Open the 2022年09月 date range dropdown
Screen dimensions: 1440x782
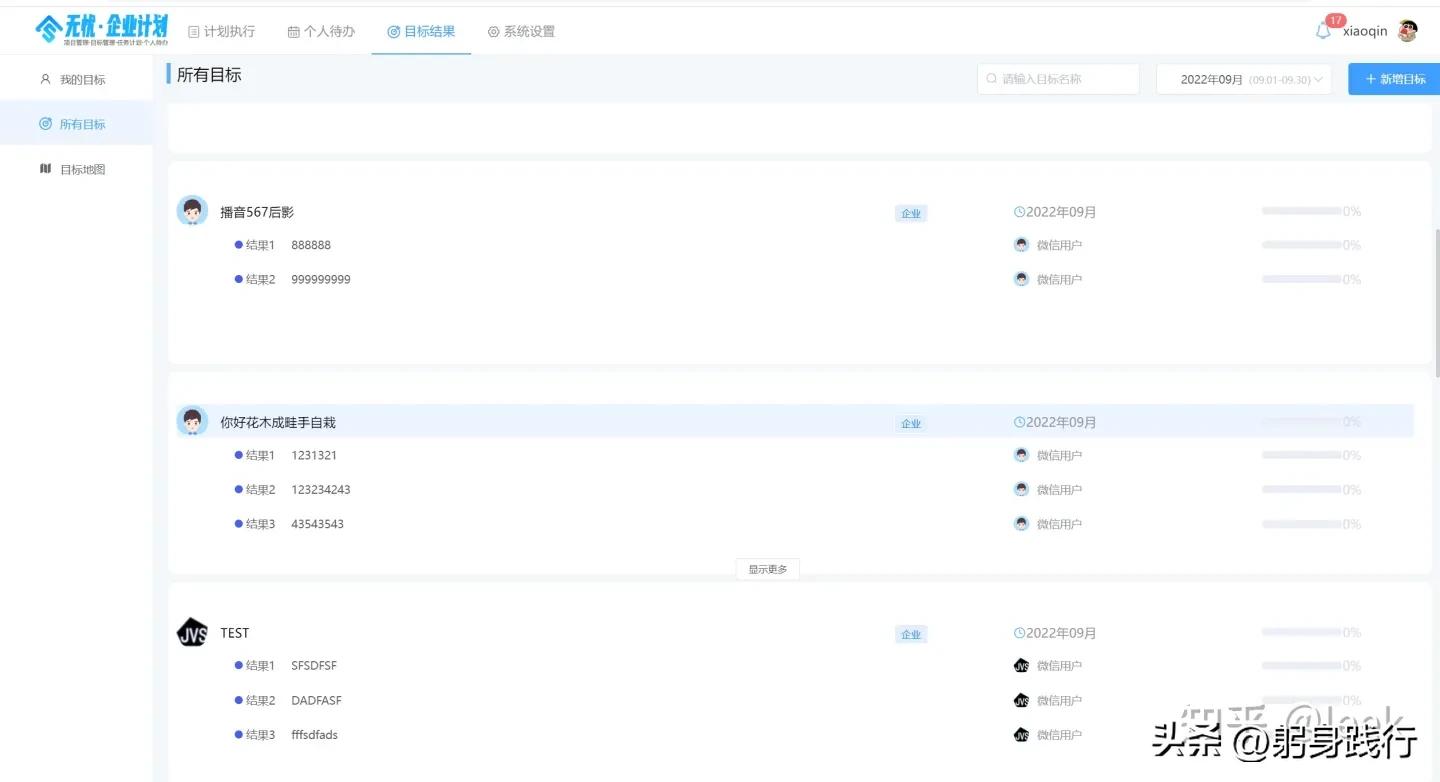1243,79
